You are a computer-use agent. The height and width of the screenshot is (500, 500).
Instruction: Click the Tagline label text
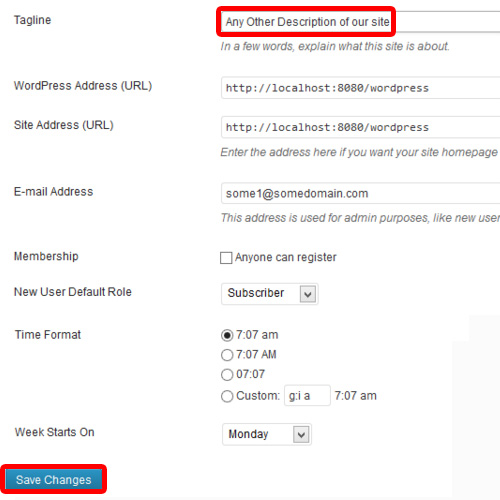tap(32, 20)
